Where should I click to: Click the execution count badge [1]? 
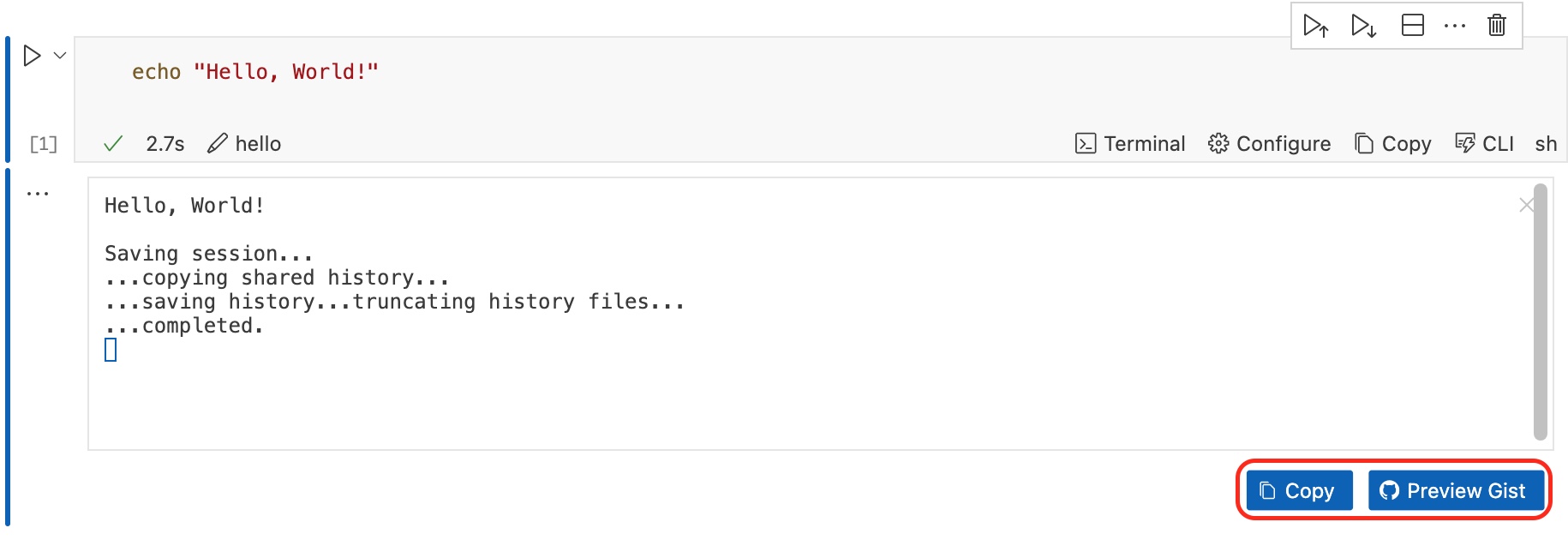pyautogui.click(x=42, y=143)
